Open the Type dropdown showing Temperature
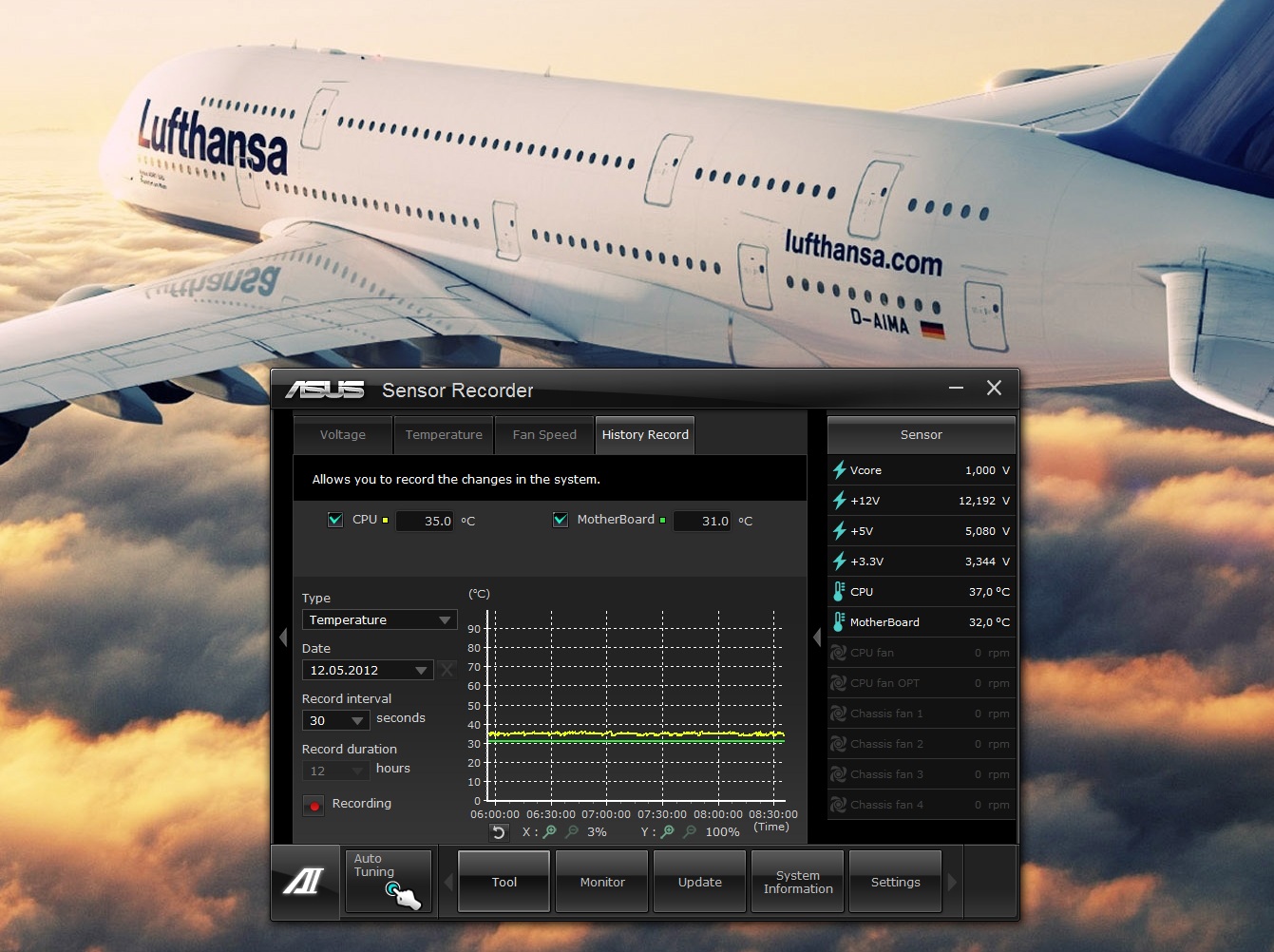Screen dimensions: 1274x952 click(x=379, y=619)
